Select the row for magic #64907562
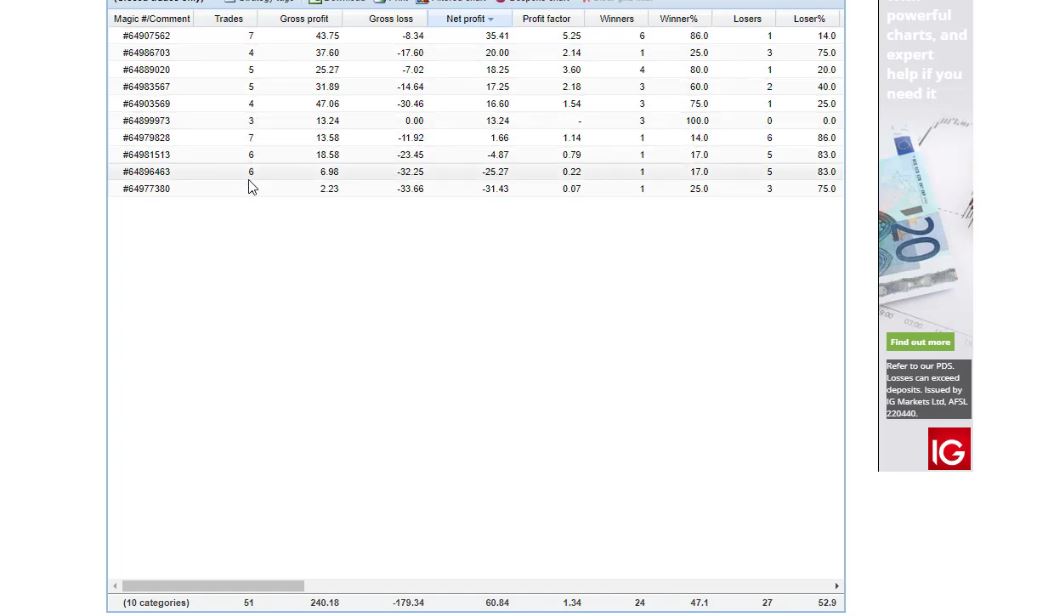 coord(146,36)
